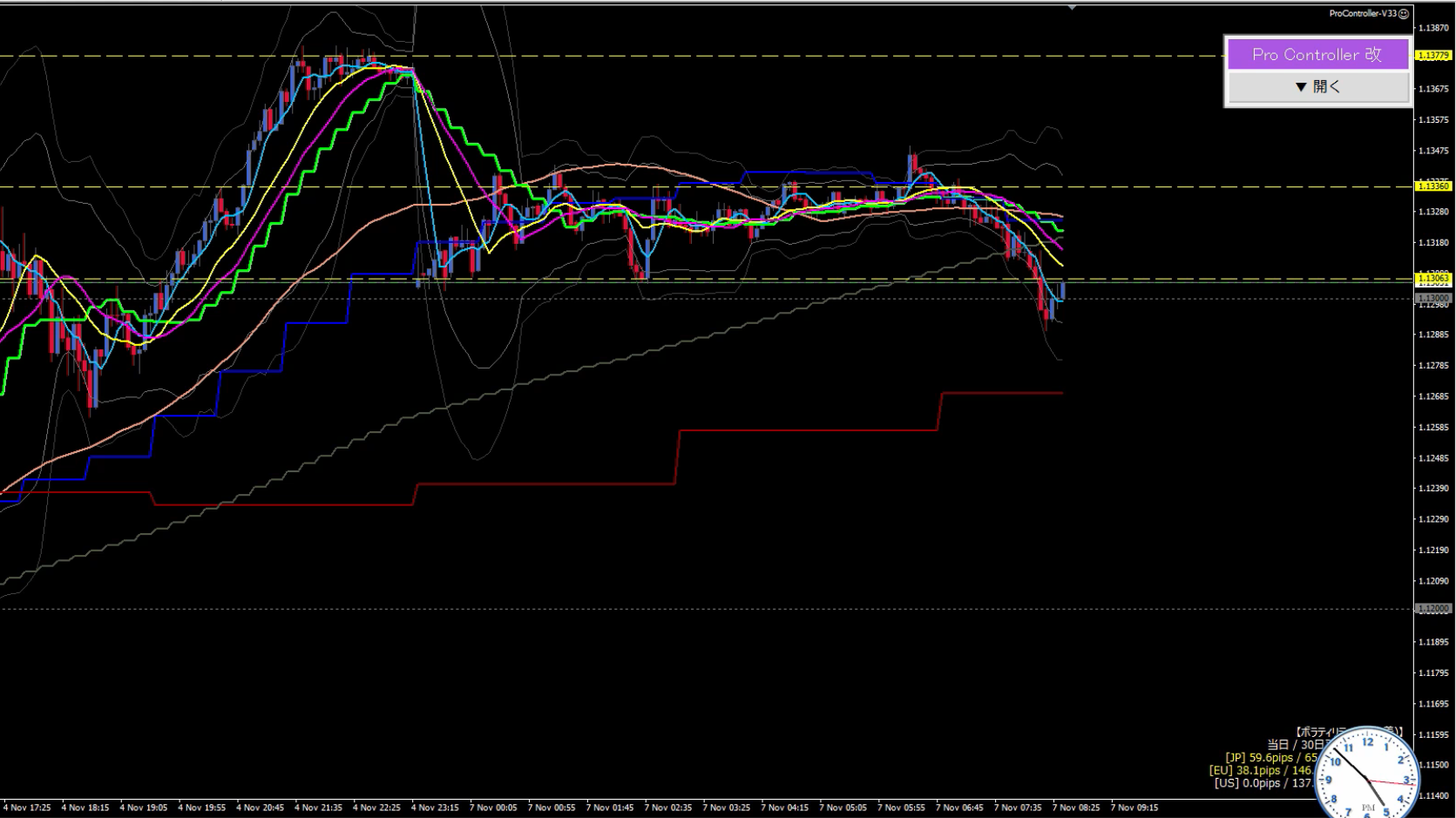Click the 1.12685 price scale value
The width and height of the screenshot is (1456, 818).
tap(1433, 396)
